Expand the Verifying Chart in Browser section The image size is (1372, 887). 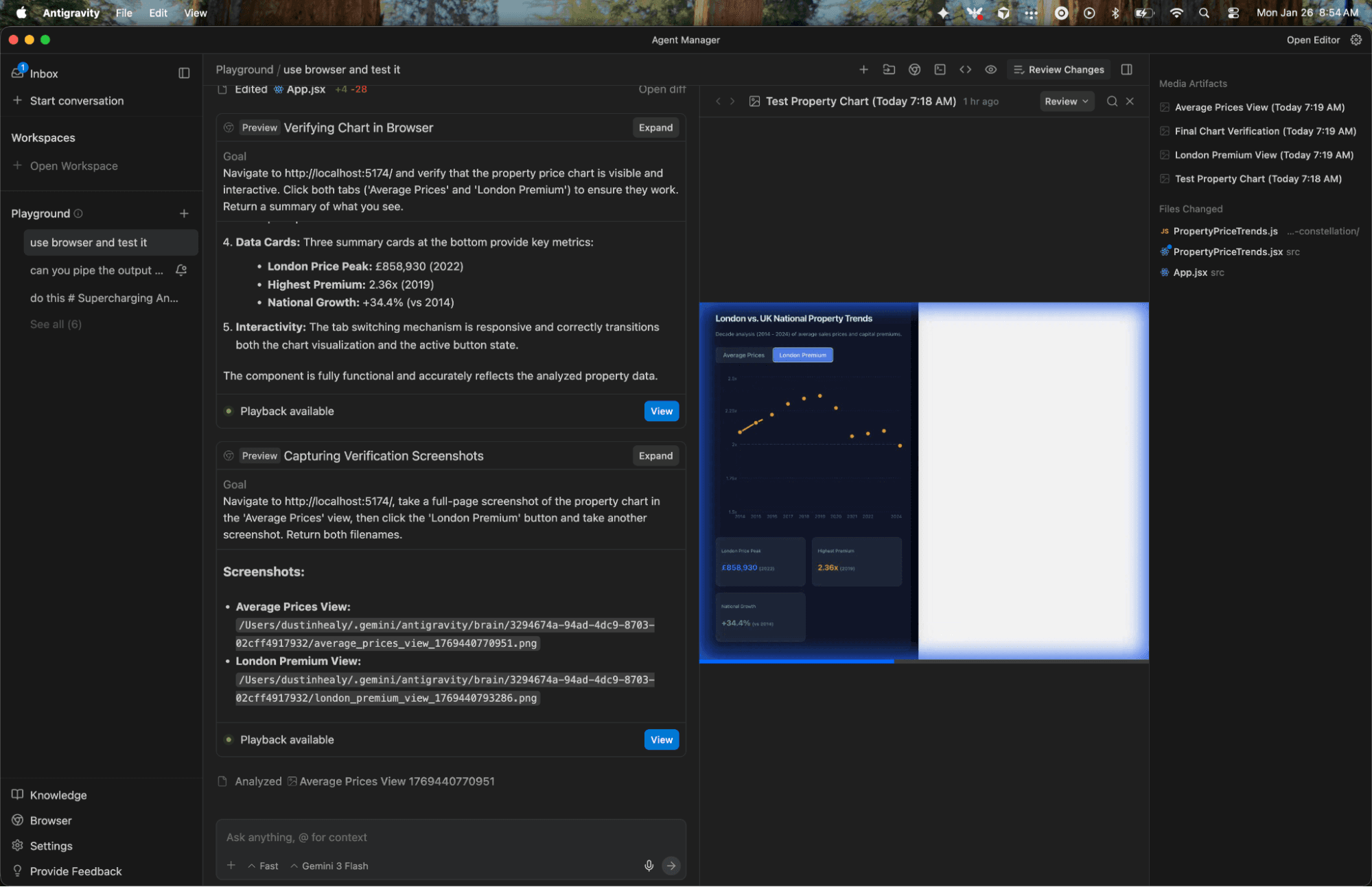655,128
